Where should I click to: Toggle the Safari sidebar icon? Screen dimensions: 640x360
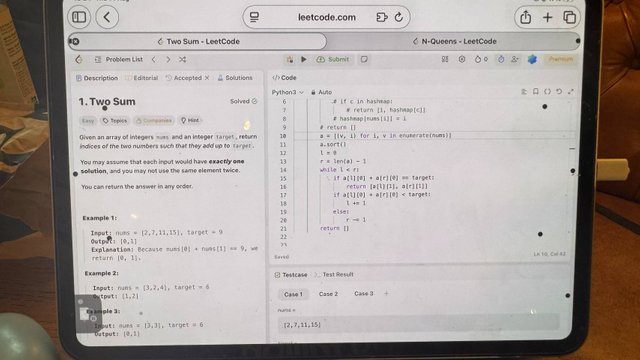click(x=79, y=17)
